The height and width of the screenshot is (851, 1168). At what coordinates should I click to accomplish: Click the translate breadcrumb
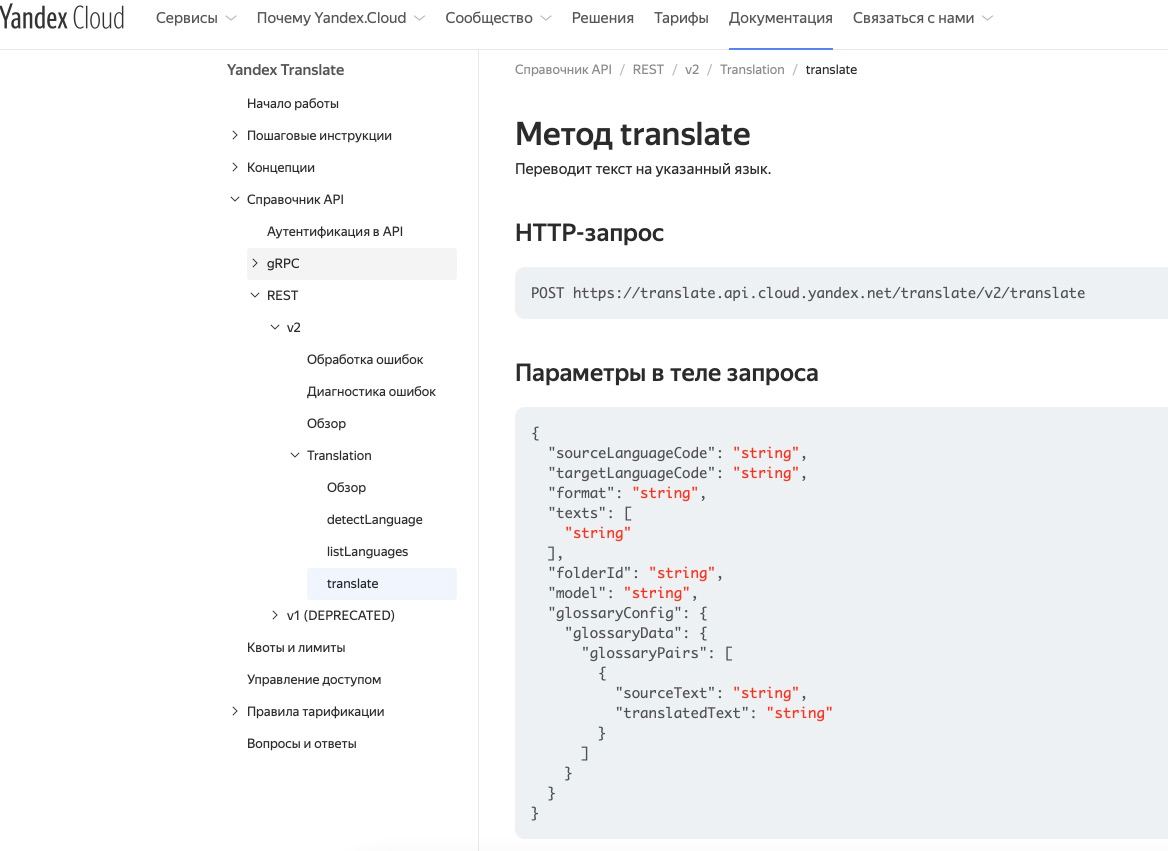(x=831, y=69)
